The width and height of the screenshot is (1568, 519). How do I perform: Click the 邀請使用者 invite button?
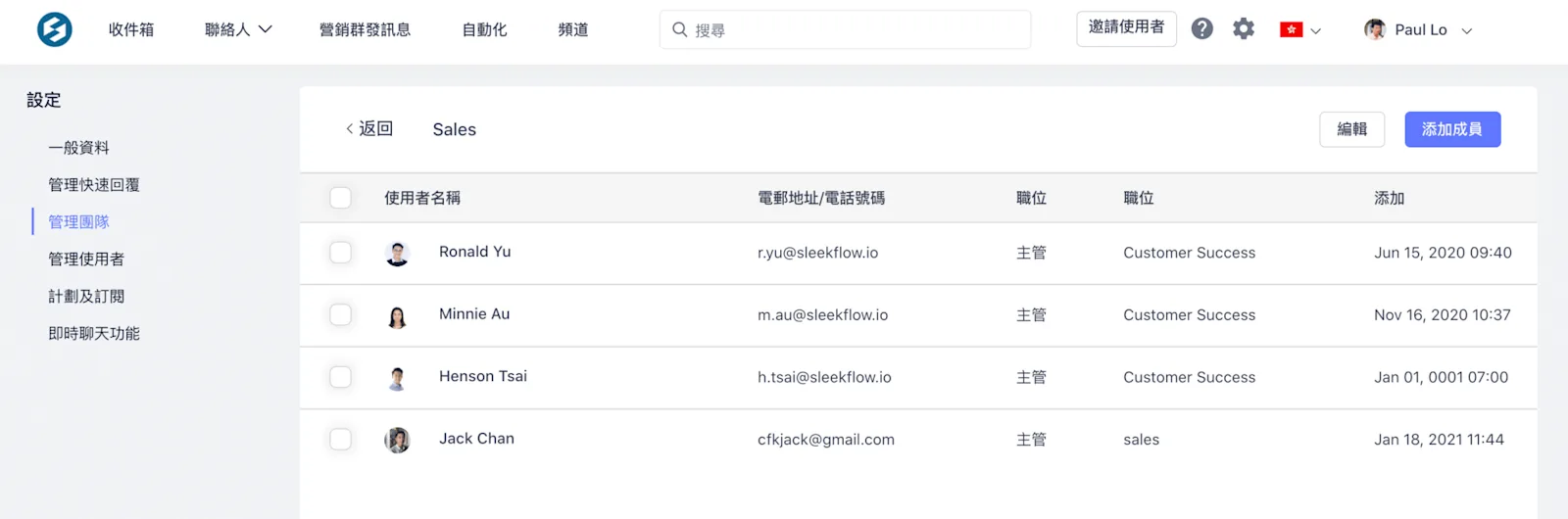[x=1126, y=28]
